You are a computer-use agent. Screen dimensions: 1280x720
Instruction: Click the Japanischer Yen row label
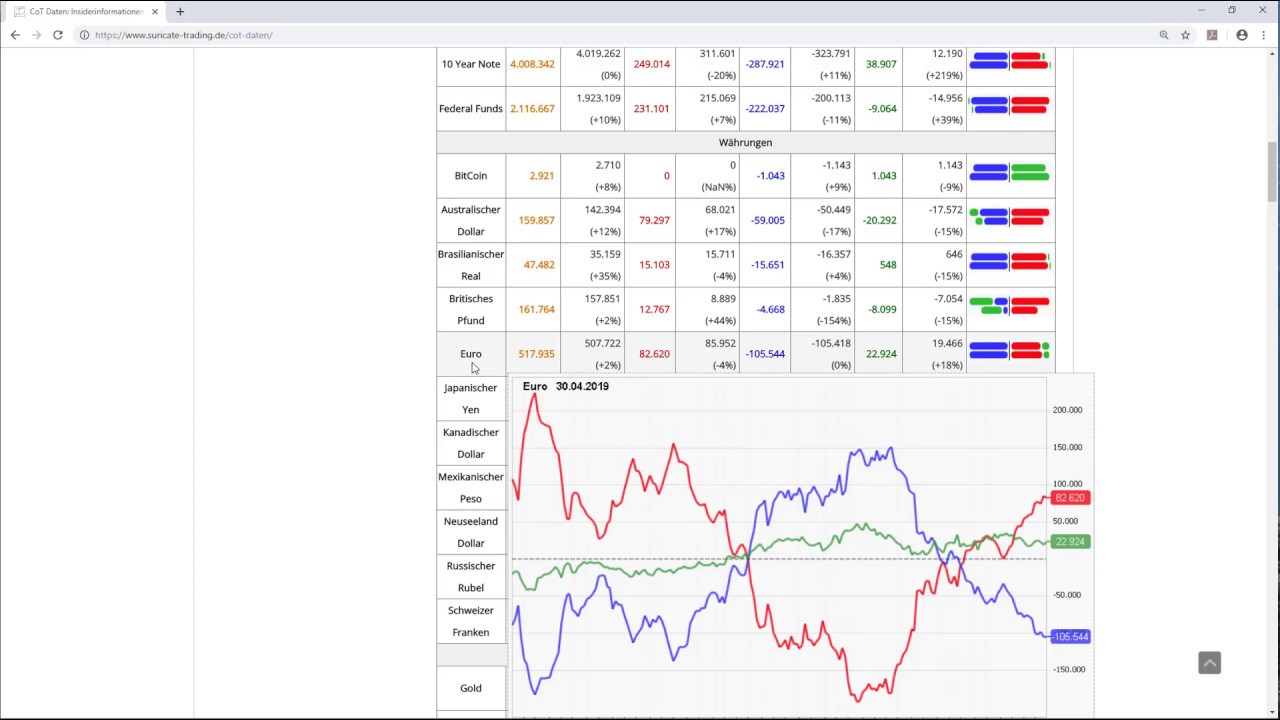[470, 398]
